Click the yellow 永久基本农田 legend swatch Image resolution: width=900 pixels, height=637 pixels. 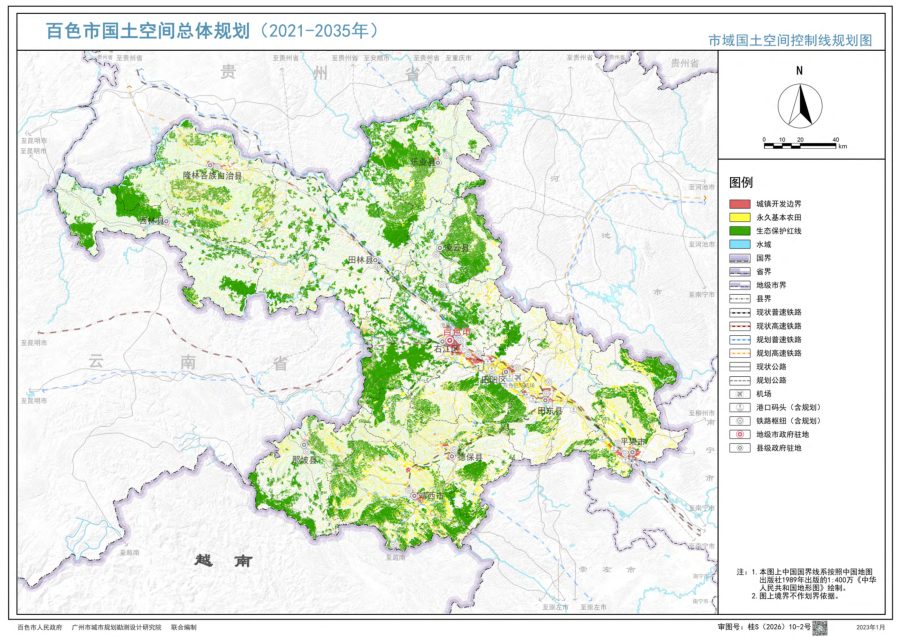click(x=740, y=217)
